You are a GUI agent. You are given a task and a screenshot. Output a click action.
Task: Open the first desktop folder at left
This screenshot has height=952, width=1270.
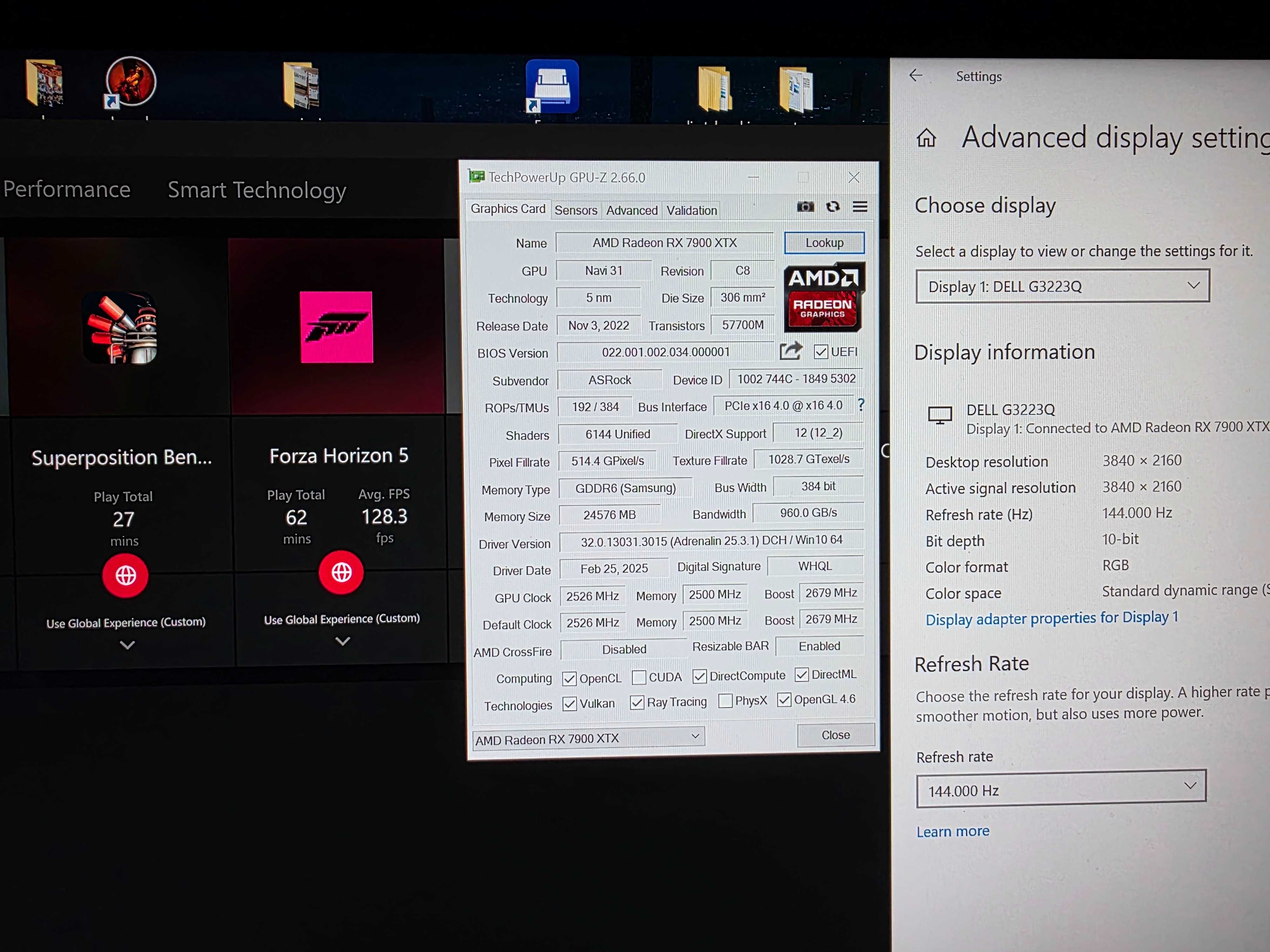[44, 83]
